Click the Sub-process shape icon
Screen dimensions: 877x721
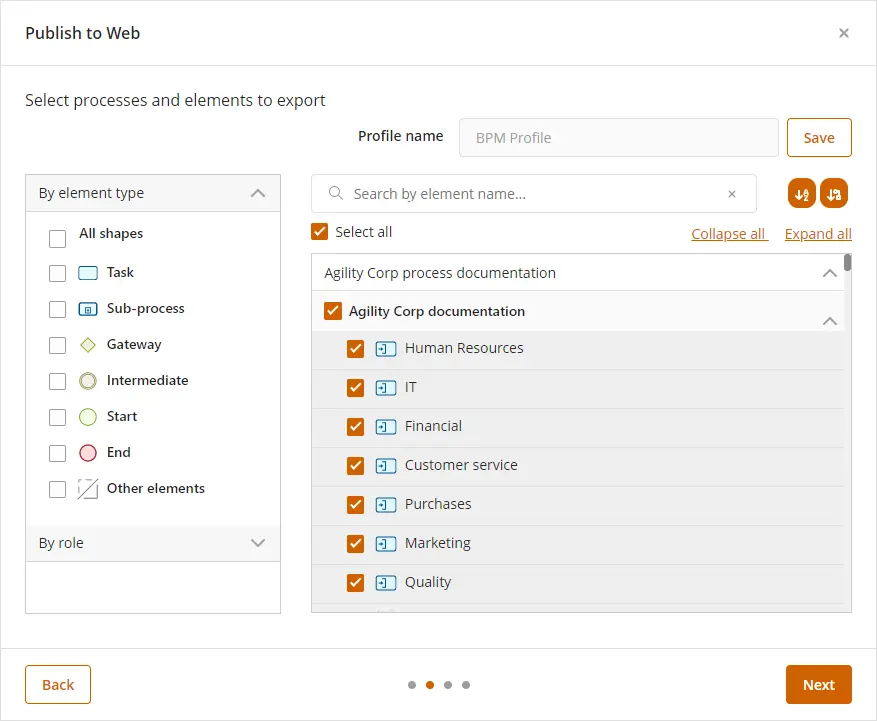(88, 309)
